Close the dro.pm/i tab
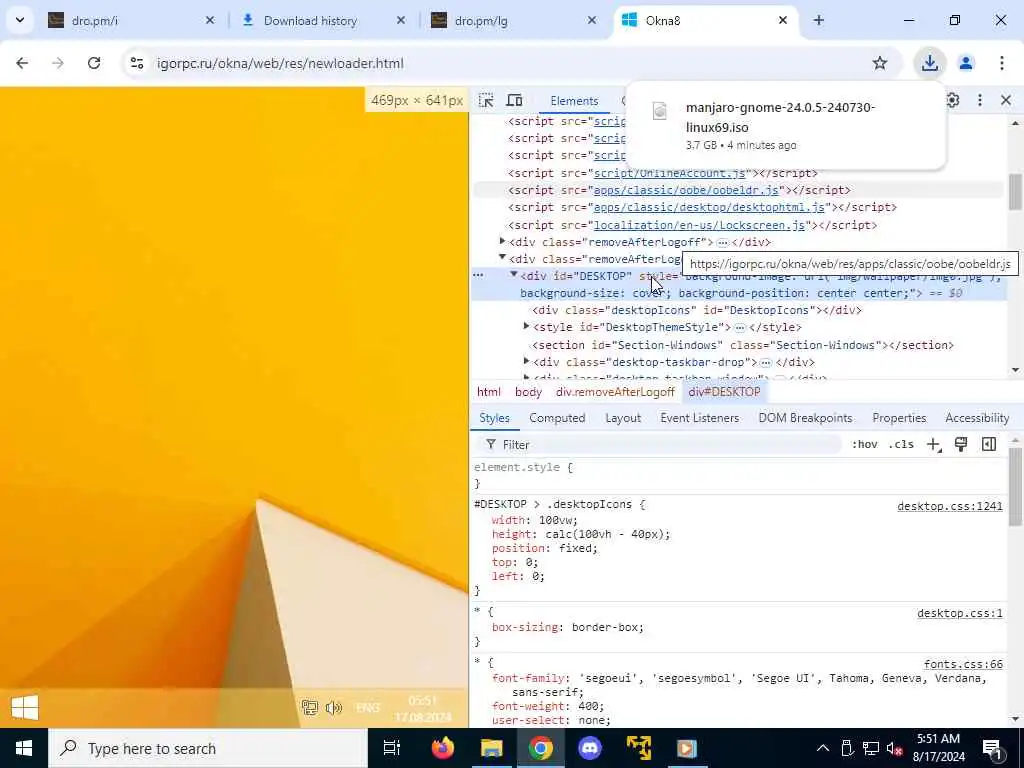The height and width of the screenshot is (768, 1024). [x=210, y=21]
